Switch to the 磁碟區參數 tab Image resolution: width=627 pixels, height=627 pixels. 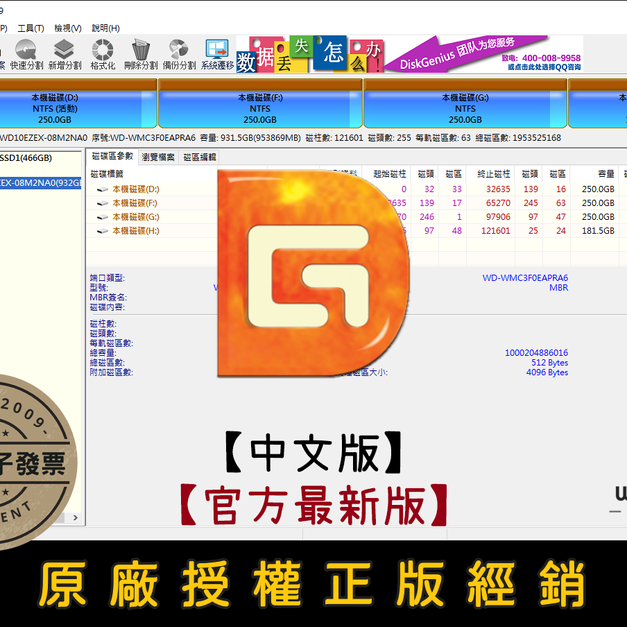[x=112, y=157]
